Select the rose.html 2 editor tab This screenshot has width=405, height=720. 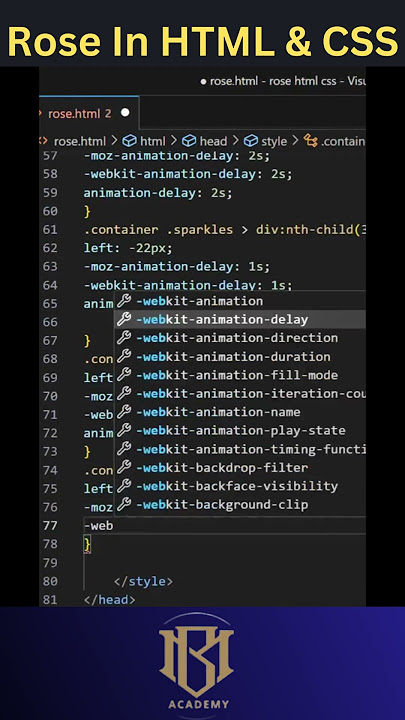pos(89,113)
